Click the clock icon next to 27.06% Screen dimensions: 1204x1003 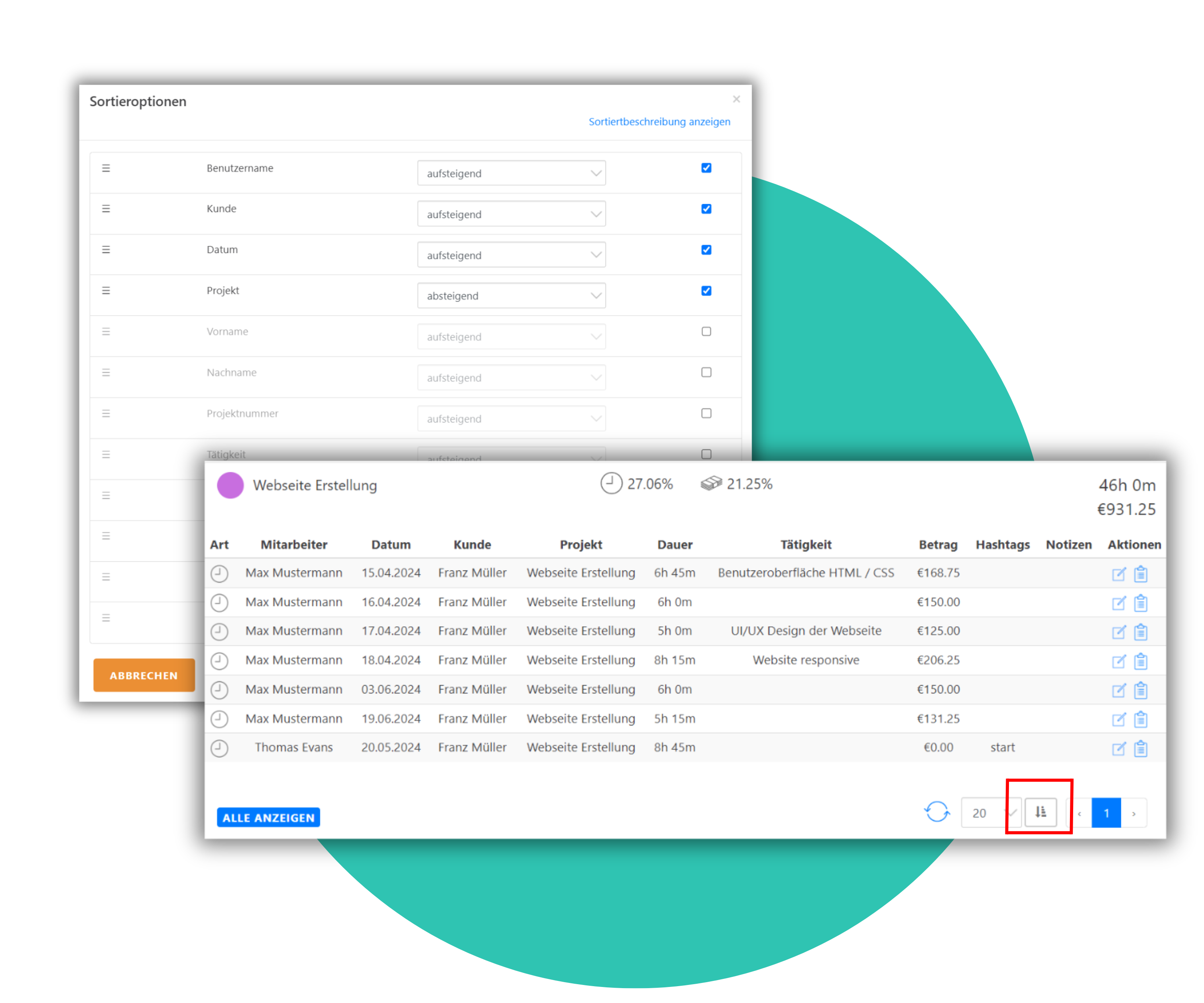(611, 483)
